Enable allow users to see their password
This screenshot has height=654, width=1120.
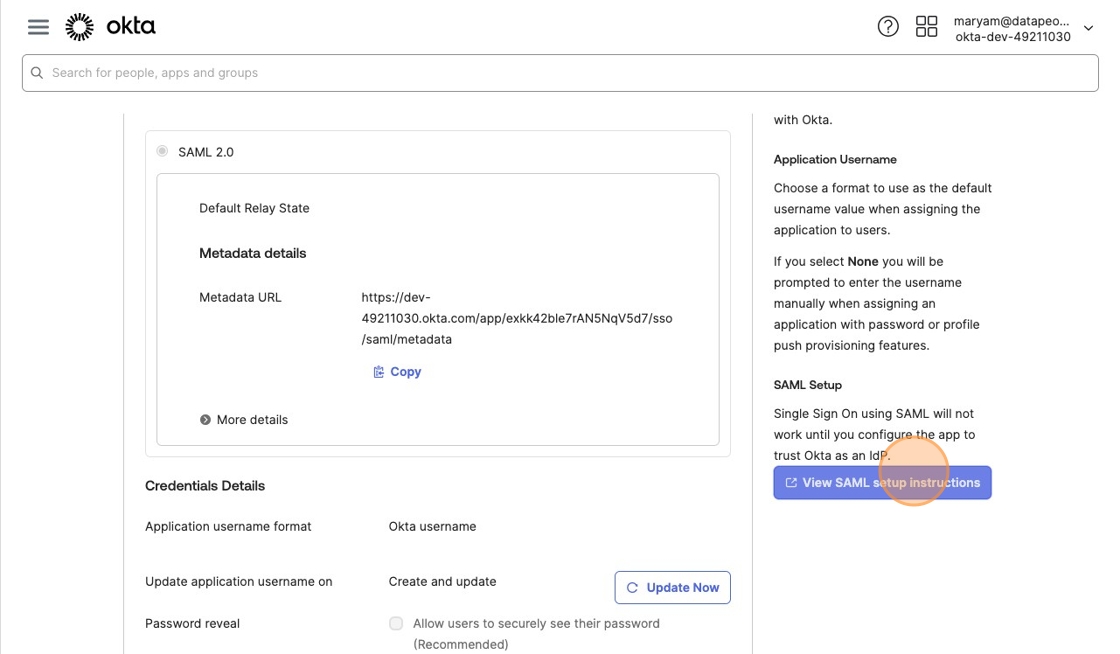click(396, 624)
